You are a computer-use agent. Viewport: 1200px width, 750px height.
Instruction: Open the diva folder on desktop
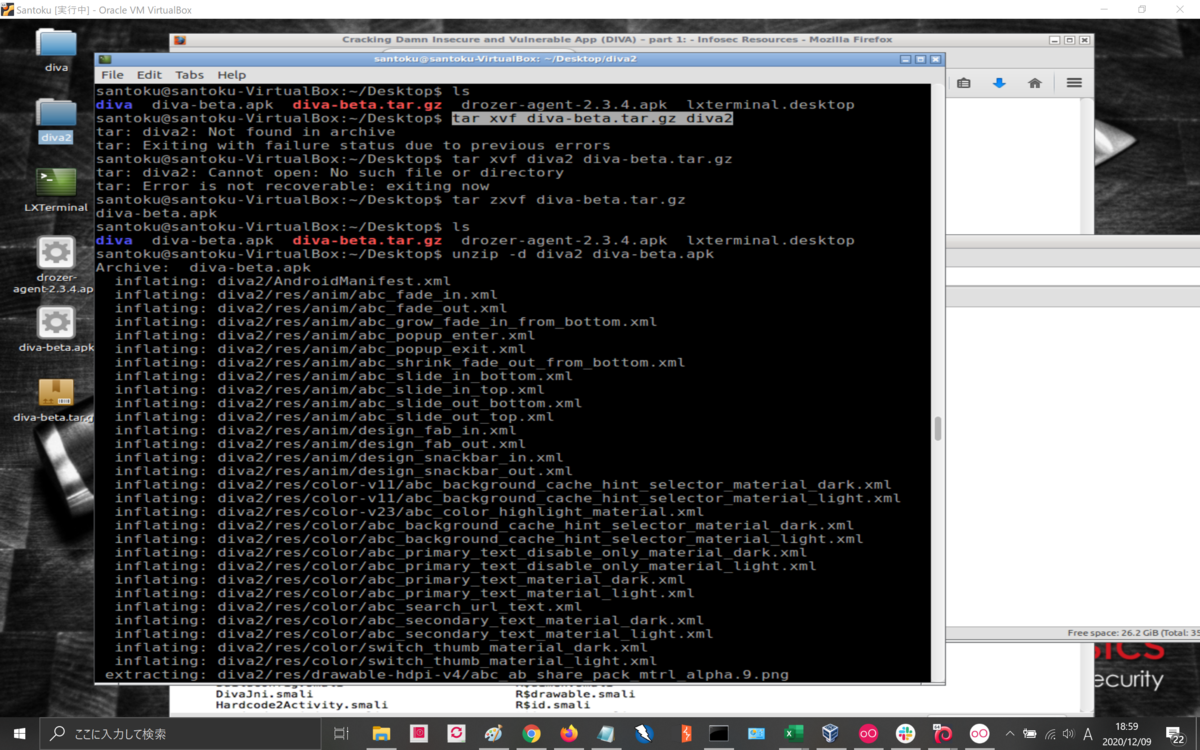point(56,50)
